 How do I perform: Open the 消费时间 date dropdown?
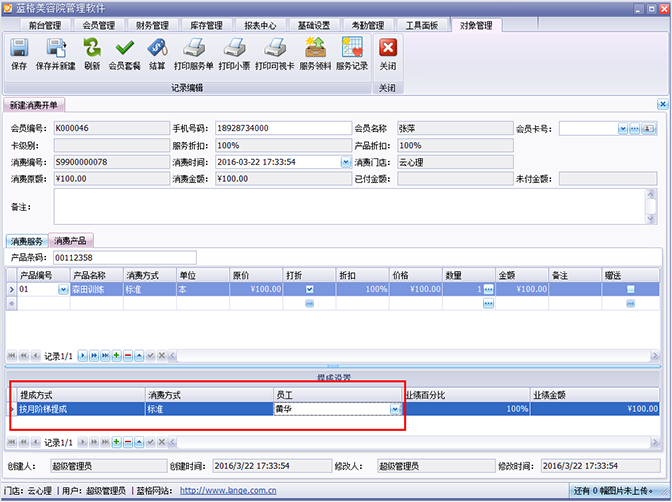coord(345,162)
